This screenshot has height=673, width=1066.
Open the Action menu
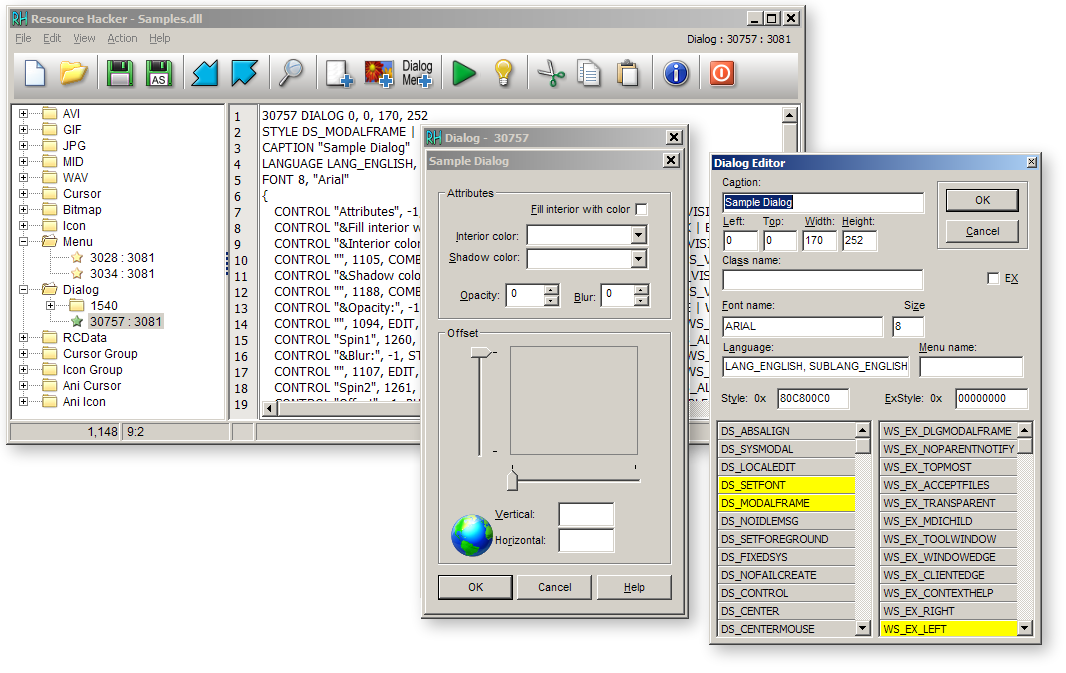122,38
